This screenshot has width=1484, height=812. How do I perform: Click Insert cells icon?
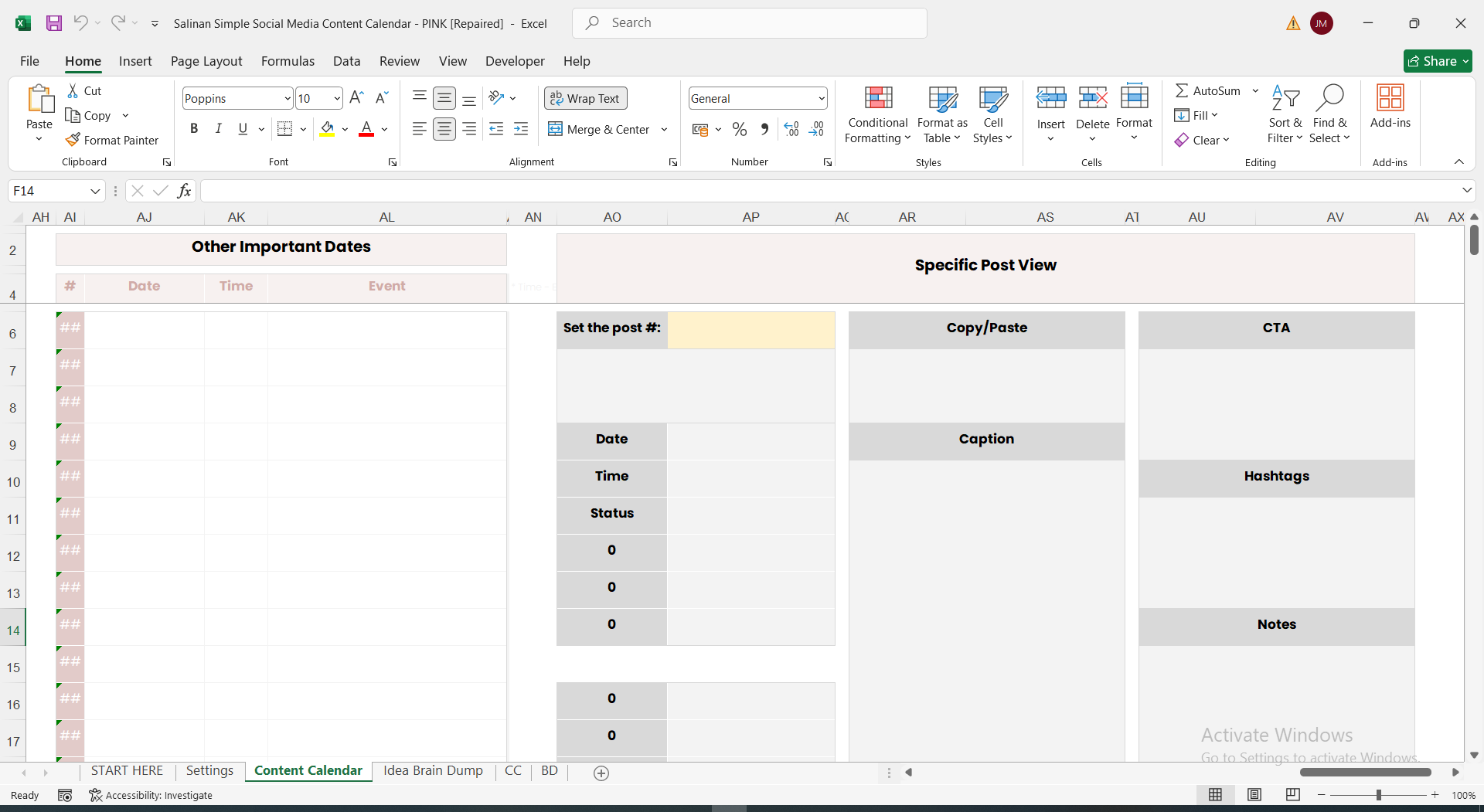pos(1051,98)
